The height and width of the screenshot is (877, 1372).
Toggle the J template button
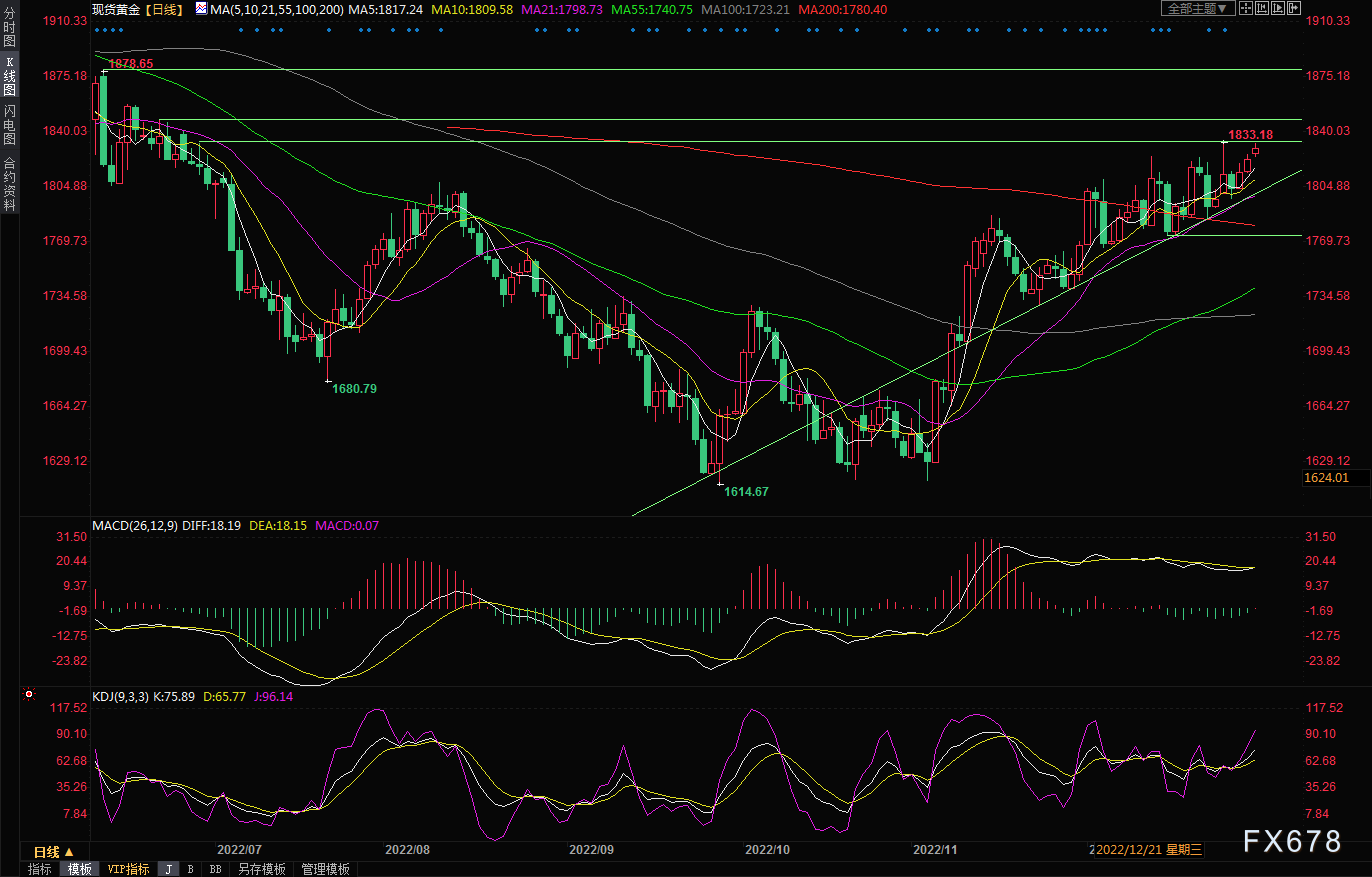click(168, 869)
